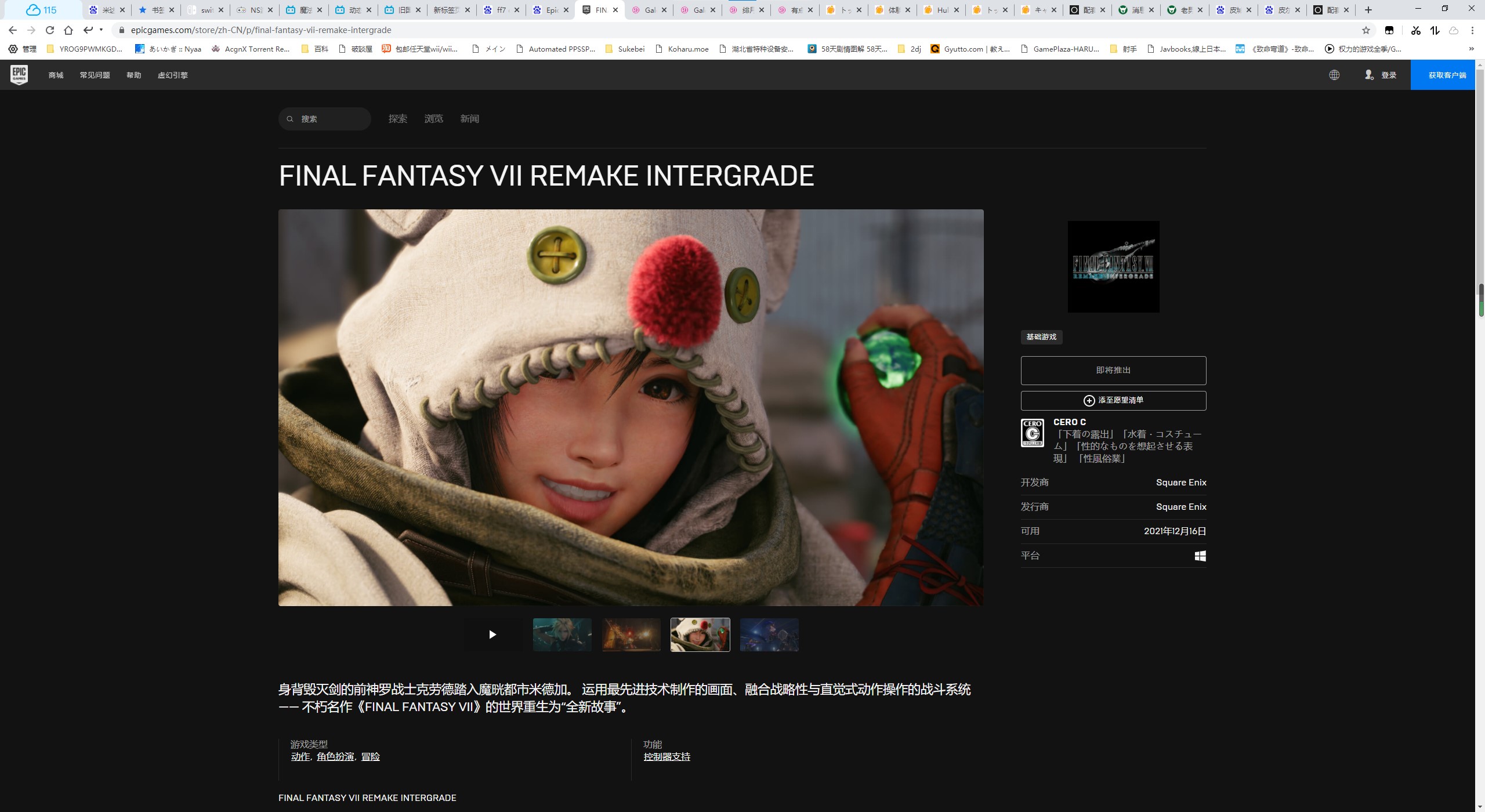Click 添至愿望清单 wishlist button

click(1113, 401)
